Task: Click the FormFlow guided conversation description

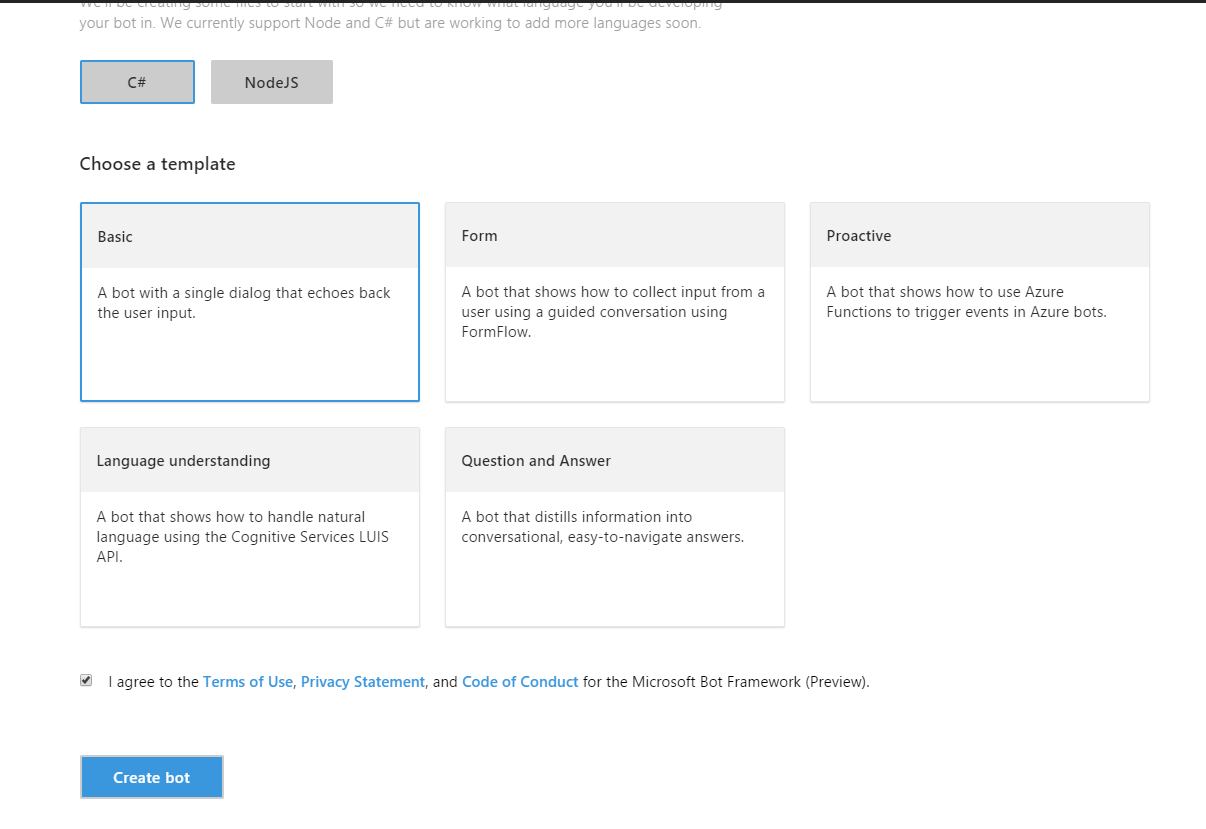Action: point(613,312)
